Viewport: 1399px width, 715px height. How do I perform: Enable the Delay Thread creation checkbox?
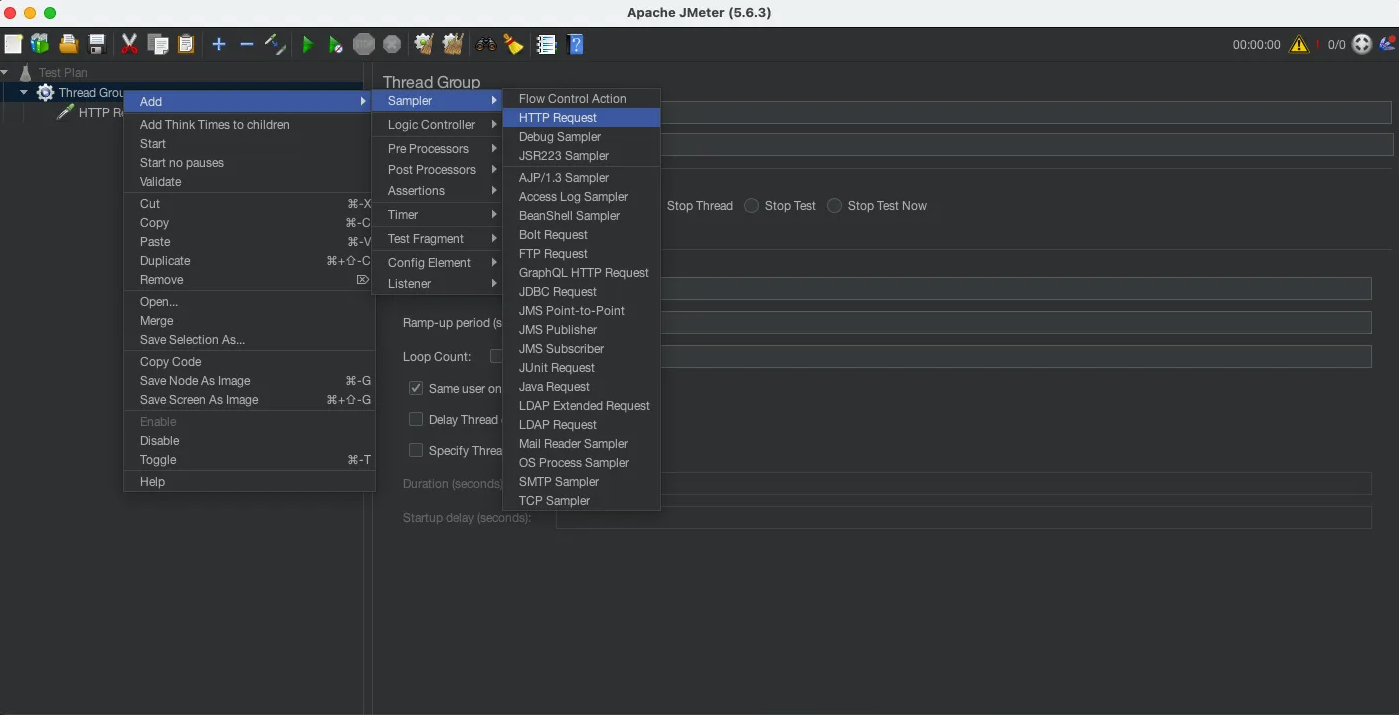pyautogui.click(x=416, y=419)
